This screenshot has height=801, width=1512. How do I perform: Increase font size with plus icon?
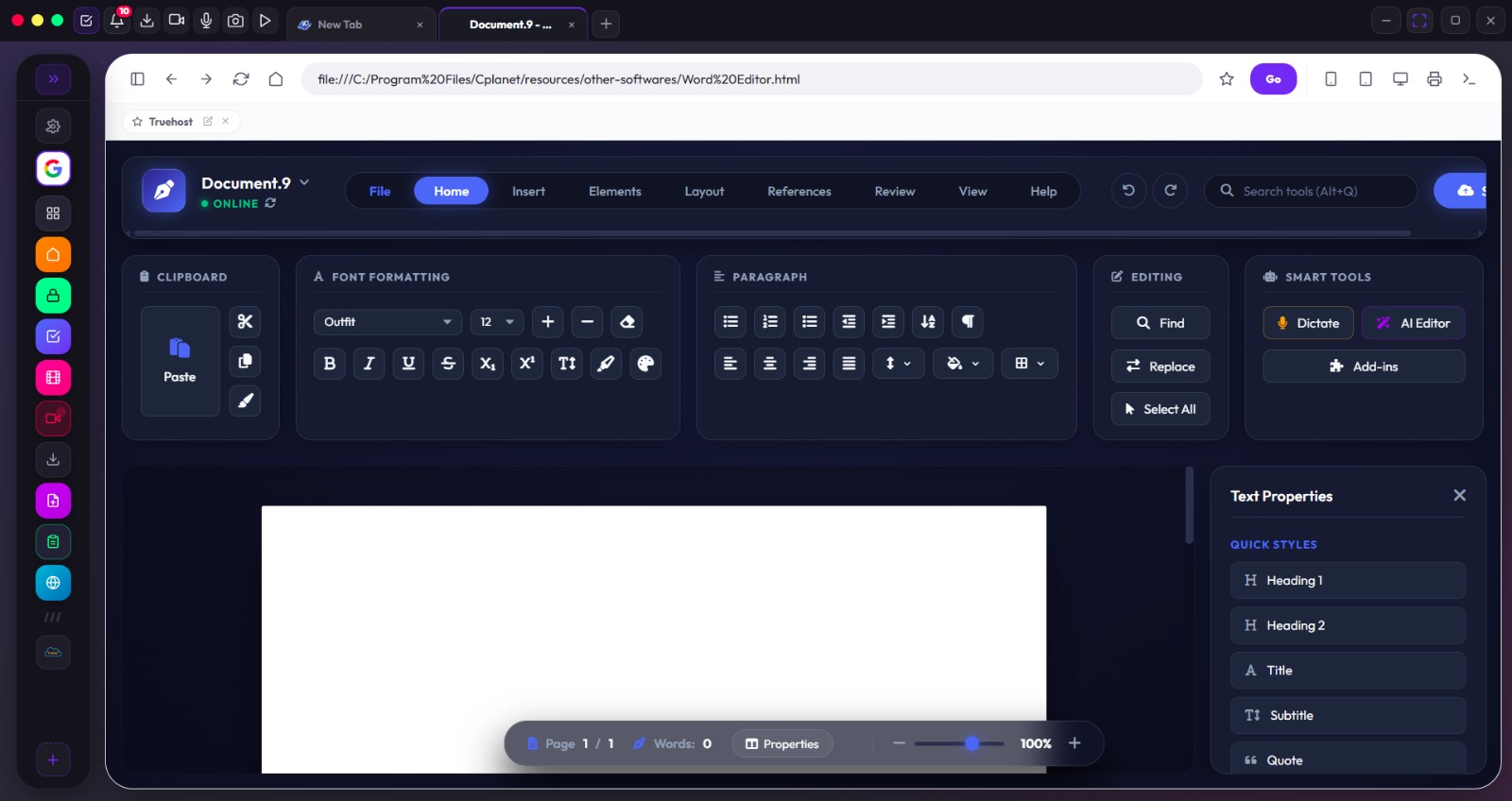[x=547, y=322]
